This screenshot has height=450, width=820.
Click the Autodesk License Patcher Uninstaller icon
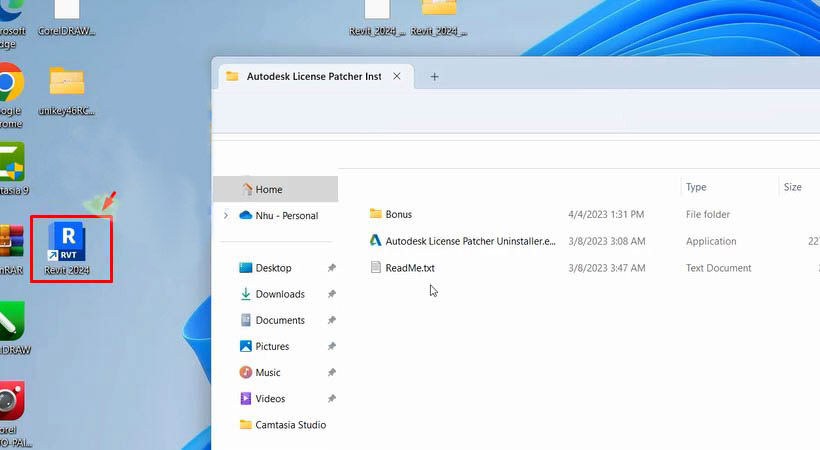click(375, 240)
